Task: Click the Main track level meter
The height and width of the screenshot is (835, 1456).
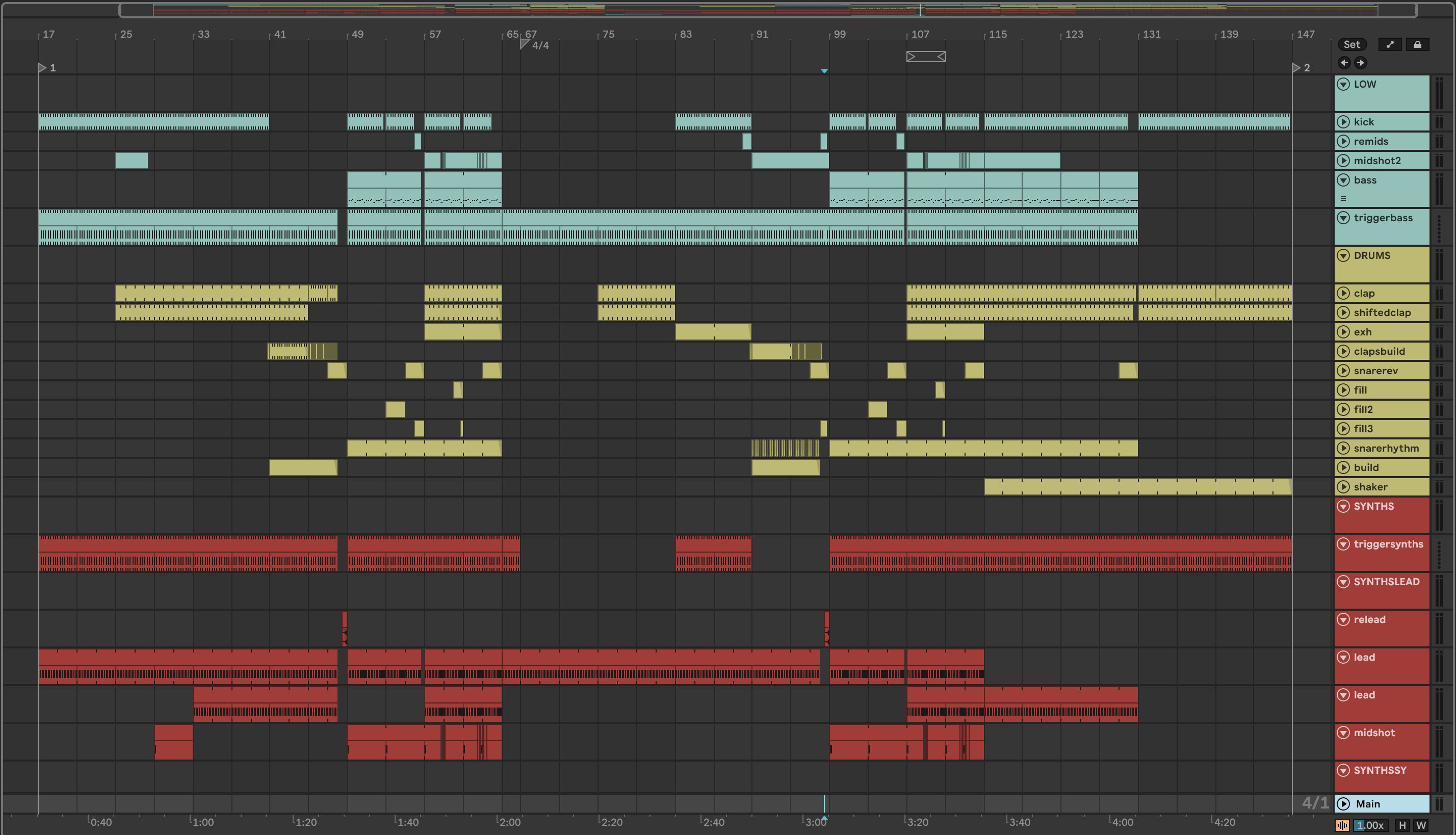Action: pos(1439,803)
